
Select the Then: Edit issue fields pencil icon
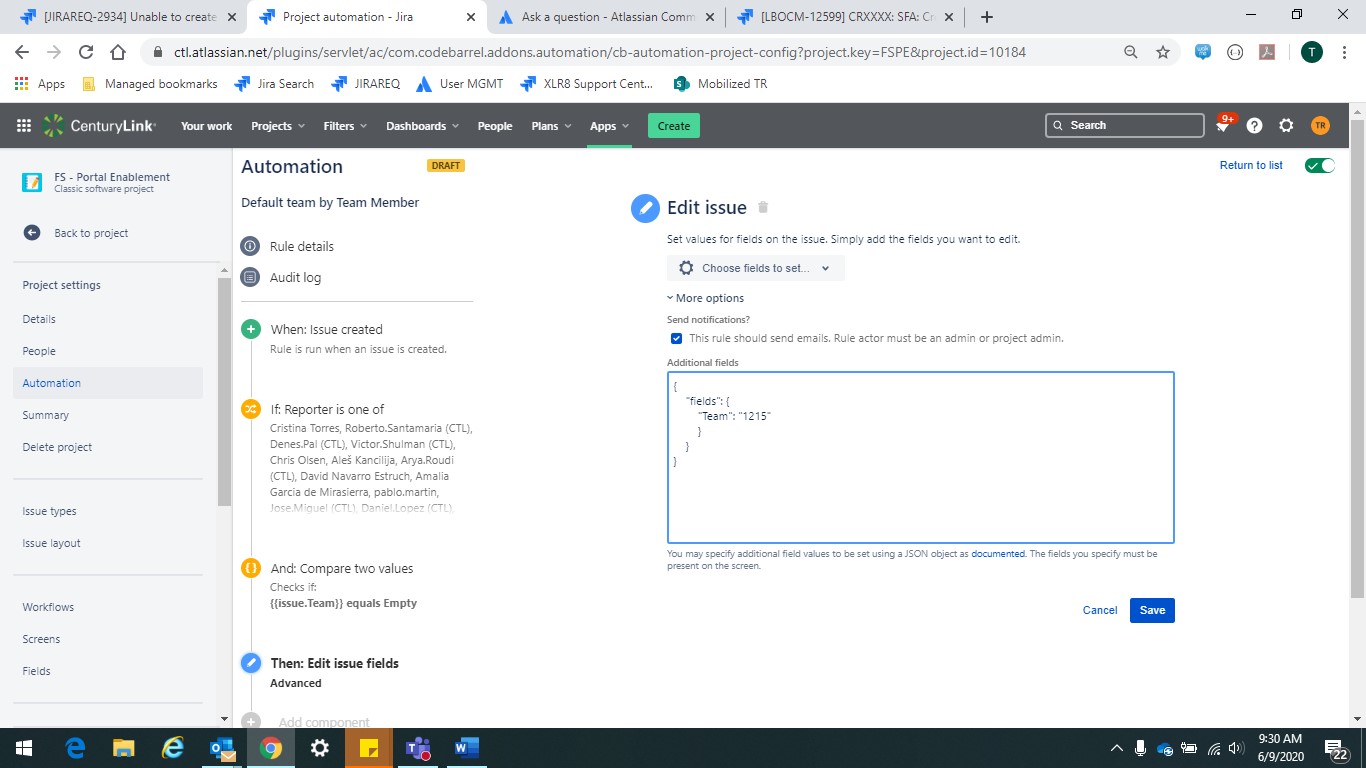click(x=251, y=663)
